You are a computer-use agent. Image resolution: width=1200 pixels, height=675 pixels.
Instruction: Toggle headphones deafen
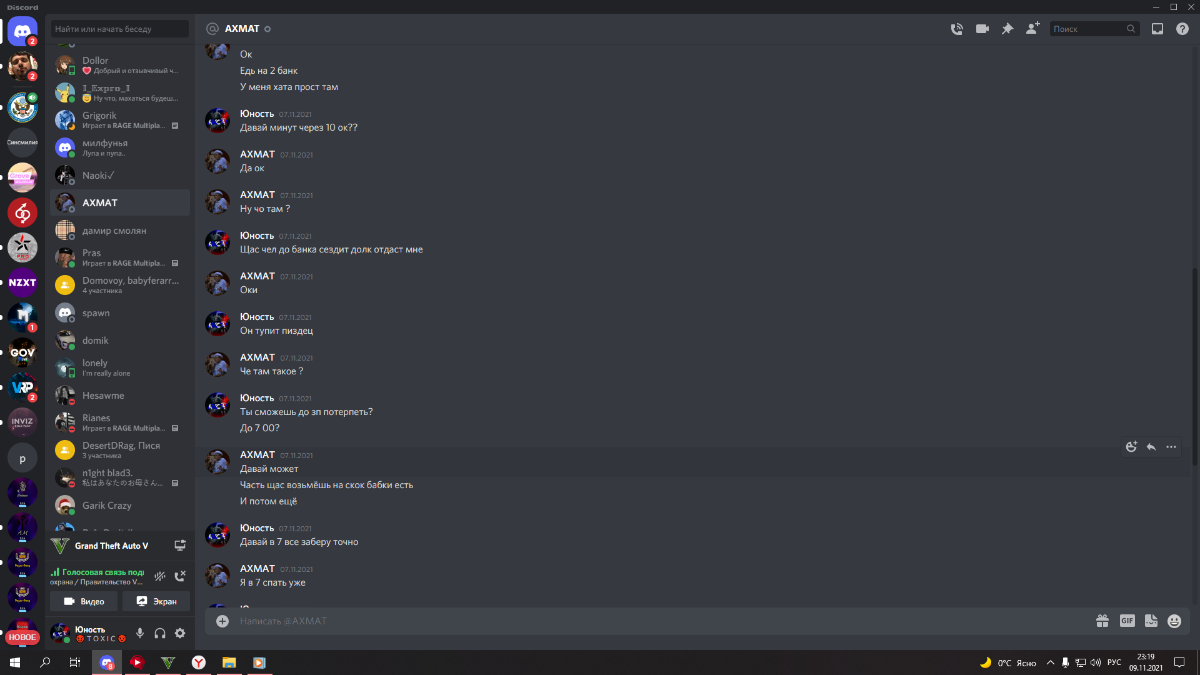click(160, 633)
